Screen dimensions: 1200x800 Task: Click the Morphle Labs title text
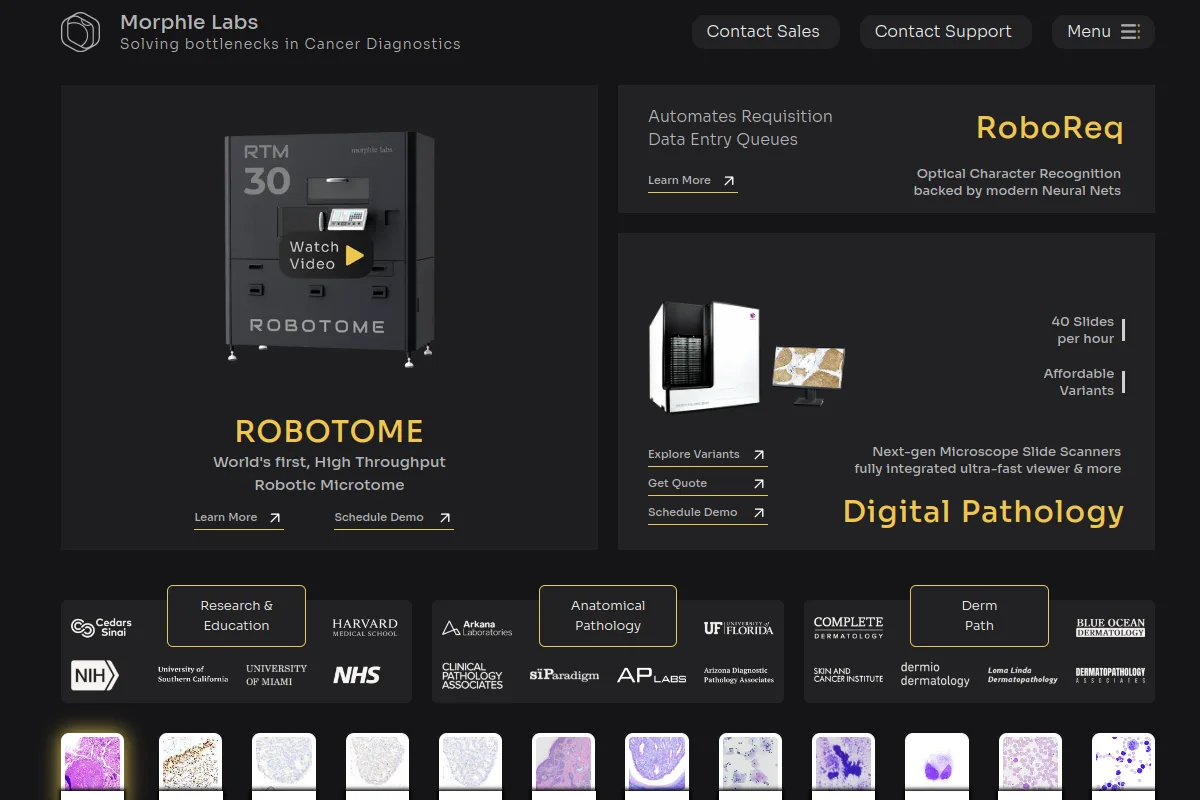189,22
